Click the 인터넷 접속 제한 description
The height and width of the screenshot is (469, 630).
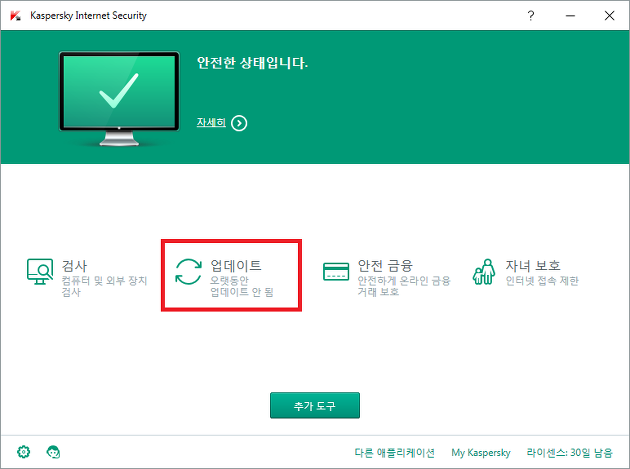542,281
